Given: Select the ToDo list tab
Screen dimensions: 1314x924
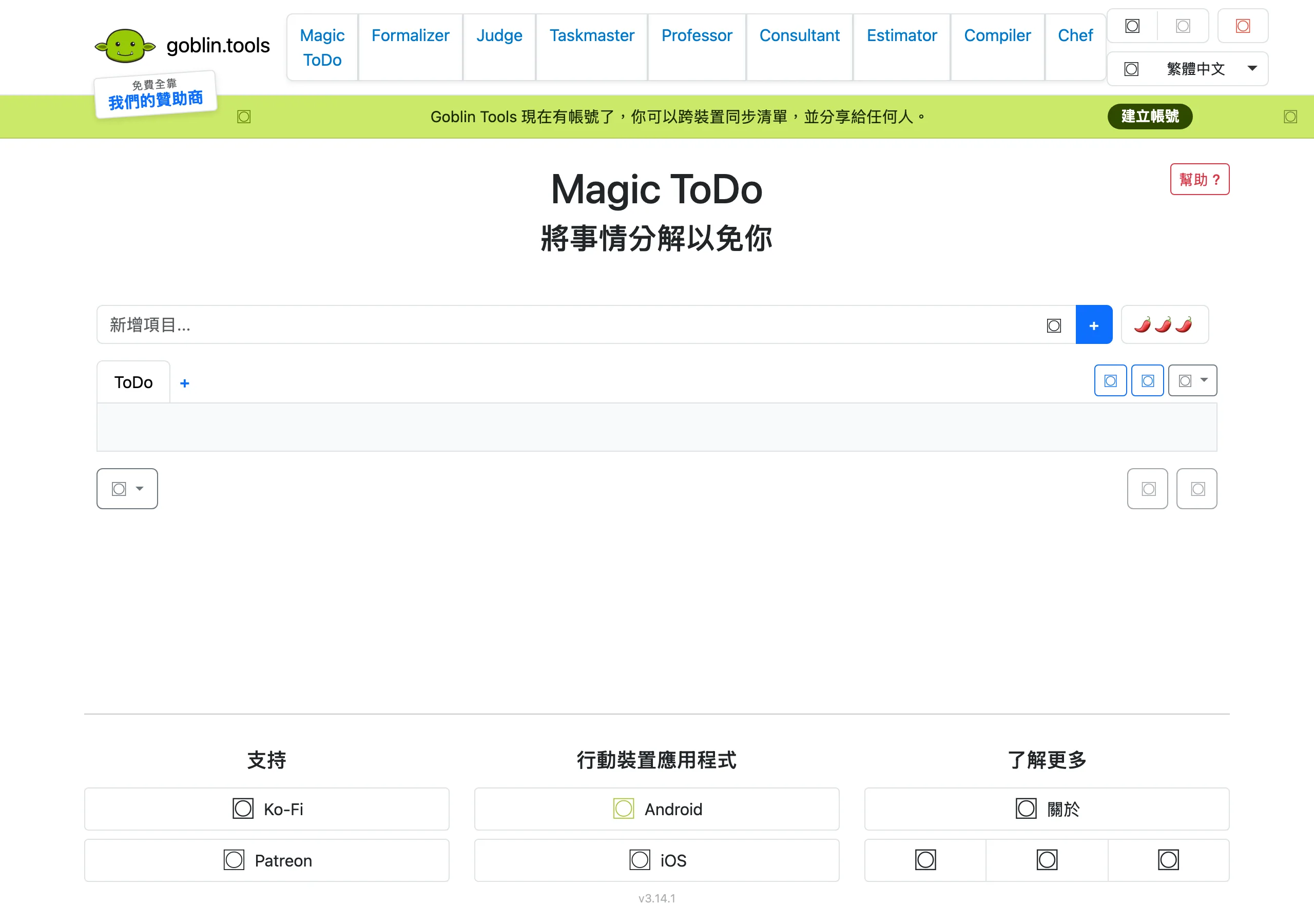Looking at the screenshot, I should [133, 382].
